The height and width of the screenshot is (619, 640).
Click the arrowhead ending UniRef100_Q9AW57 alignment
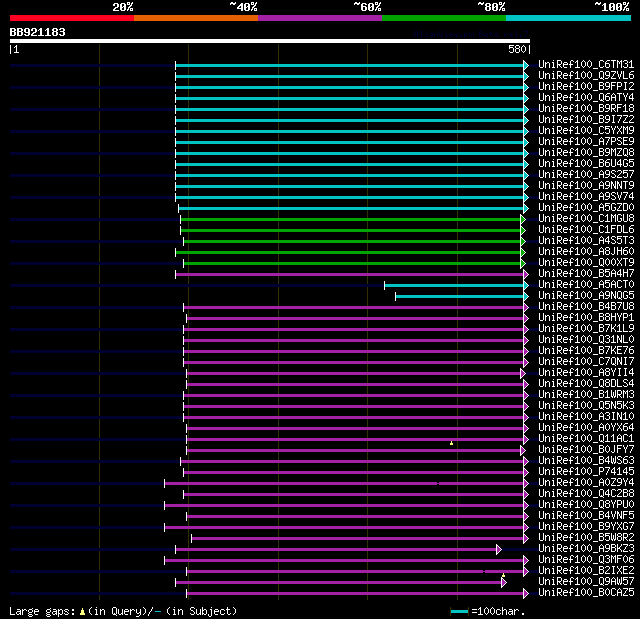[504, 583]
